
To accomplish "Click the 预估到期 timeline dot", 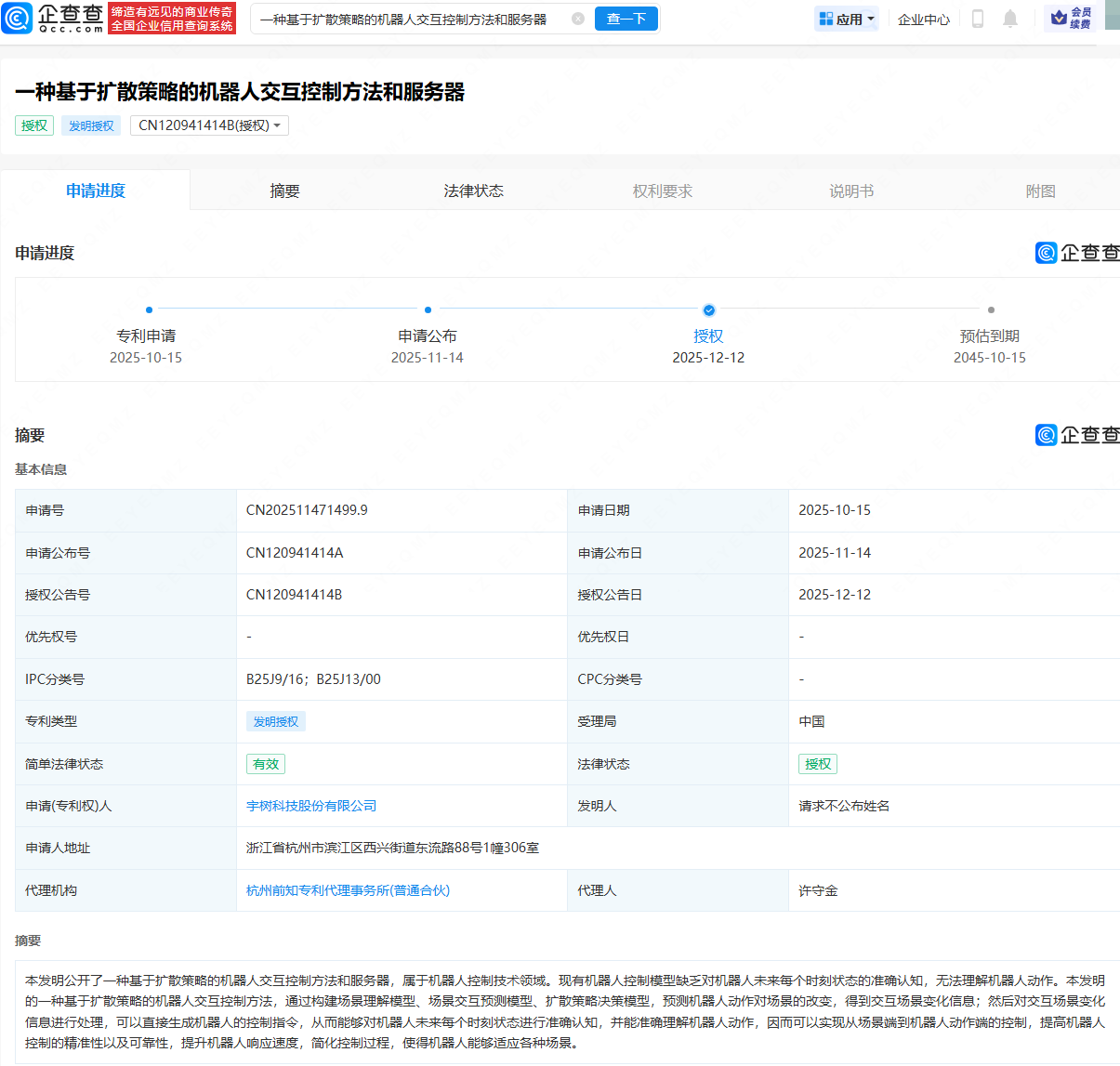I will (x=991, y=310).
